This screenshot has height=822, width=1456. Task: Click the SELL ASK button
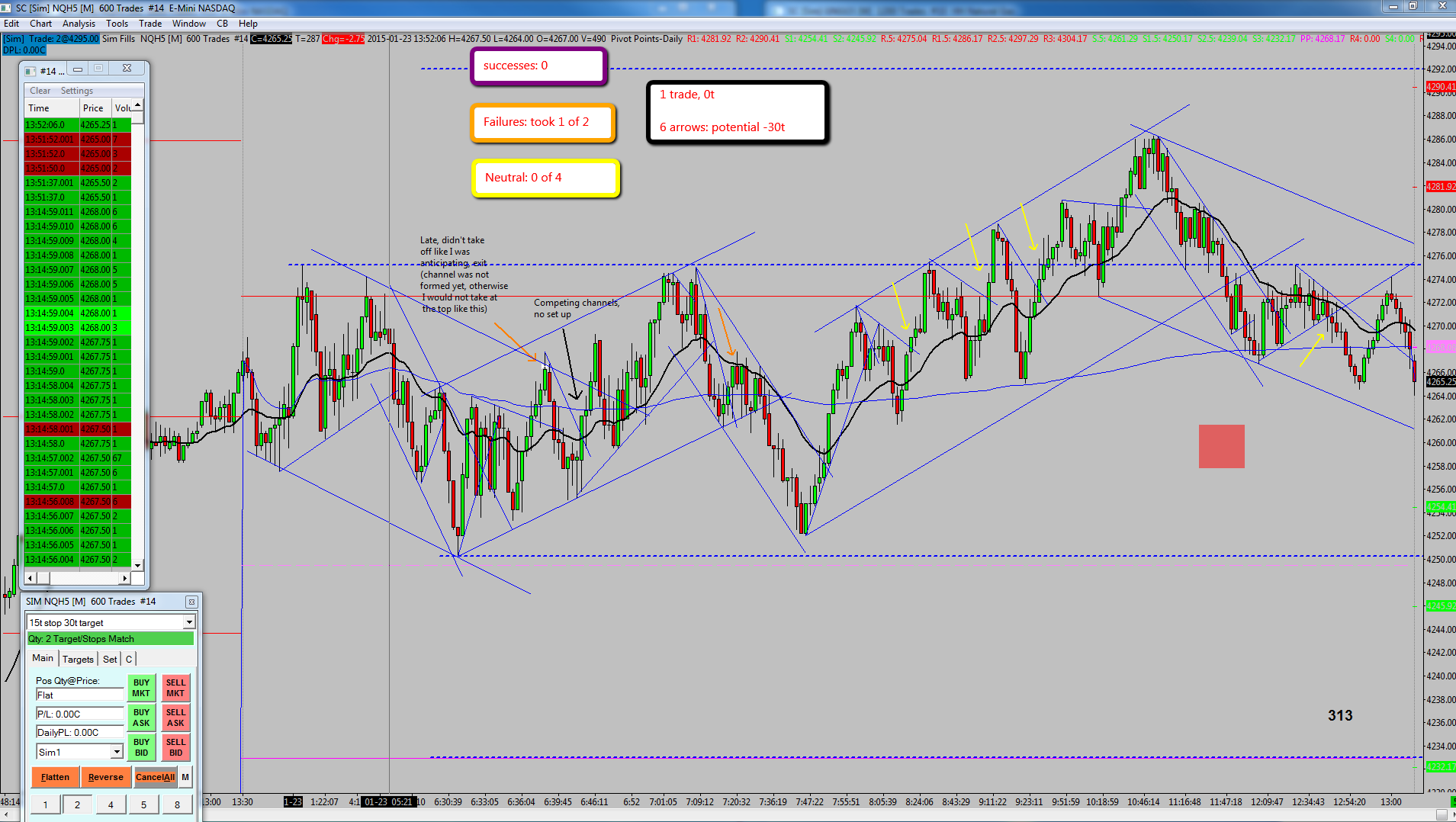point(175,718)
